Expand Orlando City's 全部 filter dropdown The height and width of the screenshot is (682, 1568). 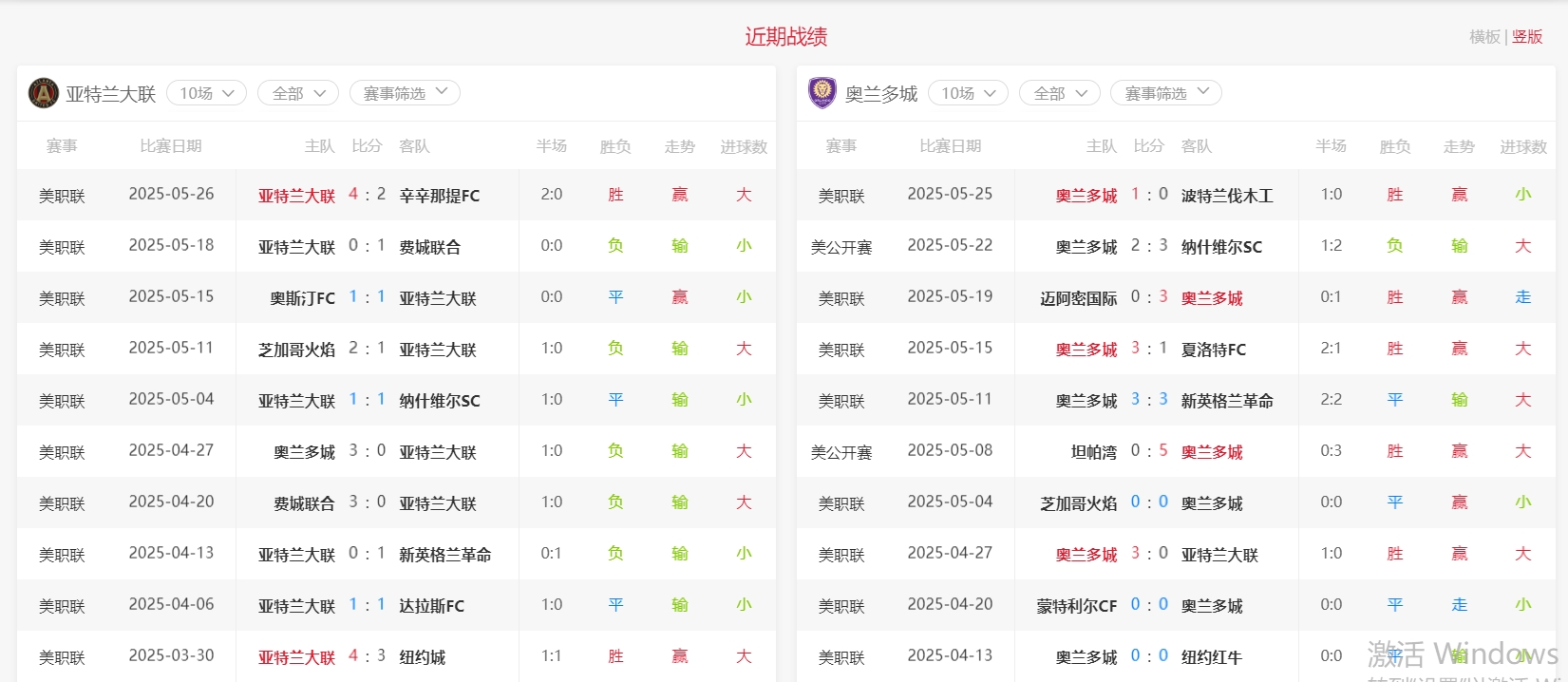1059,93
